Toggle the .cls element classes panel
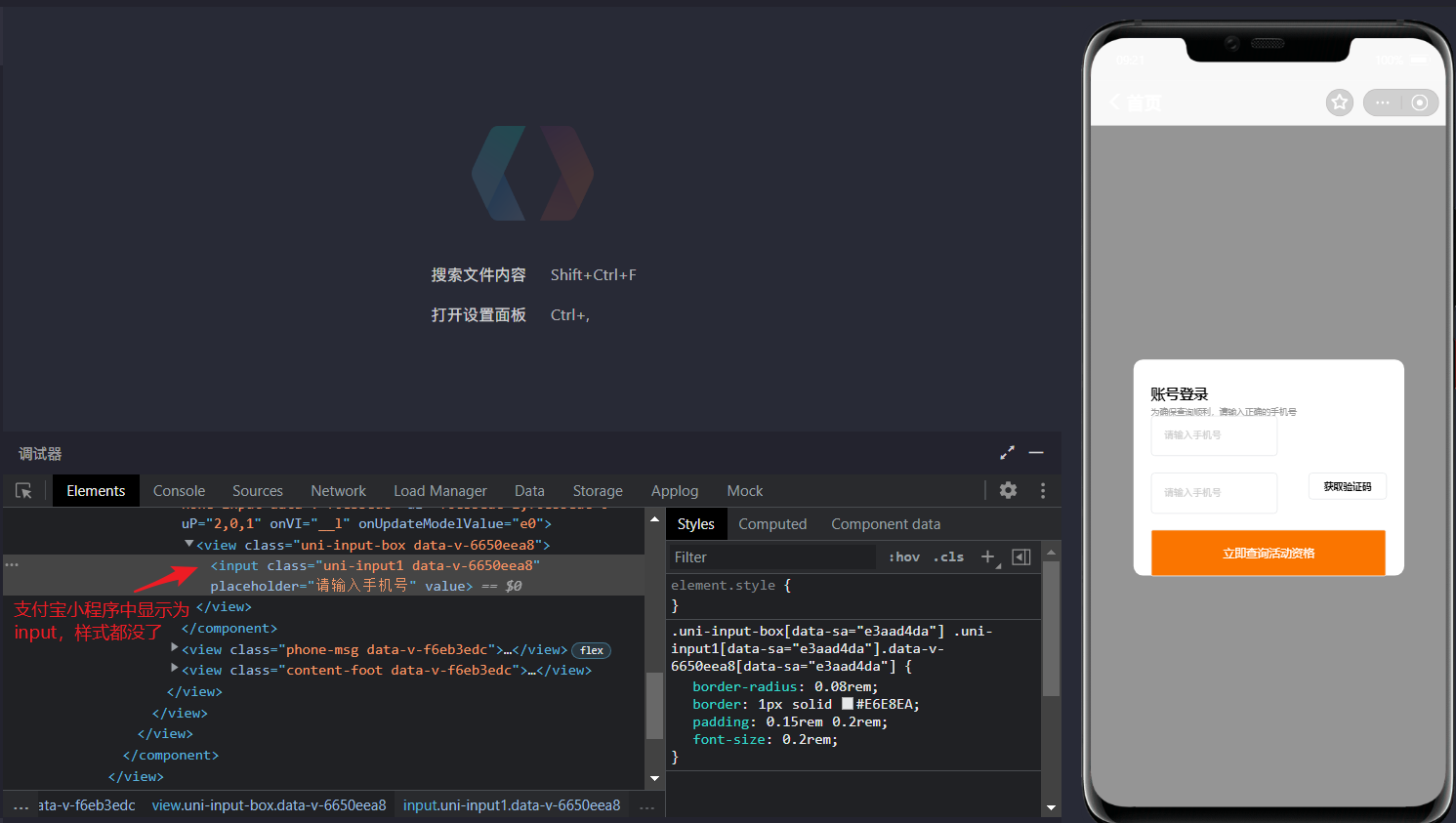 [948, 556]
